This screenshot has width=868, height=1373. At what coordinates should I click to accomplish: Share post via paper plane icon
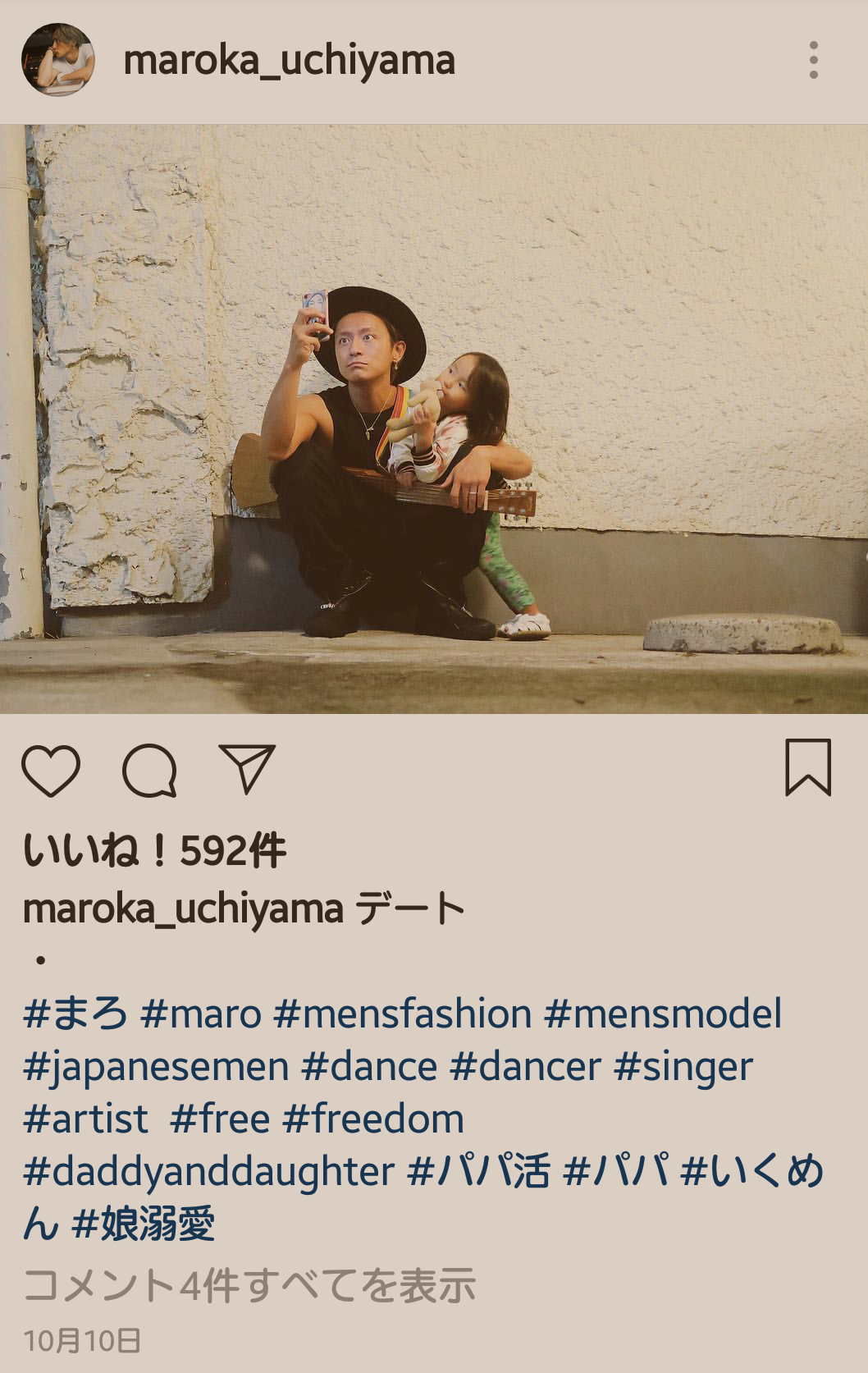(x=246, y=769)
